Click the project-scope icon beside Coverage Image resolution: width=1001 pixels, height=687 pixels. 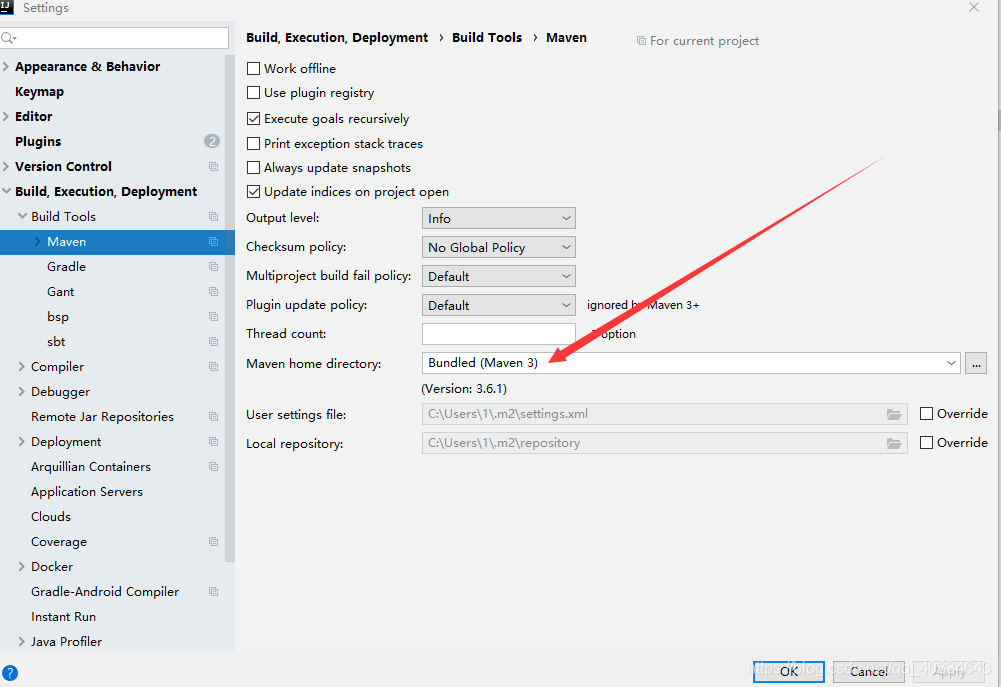213,541
